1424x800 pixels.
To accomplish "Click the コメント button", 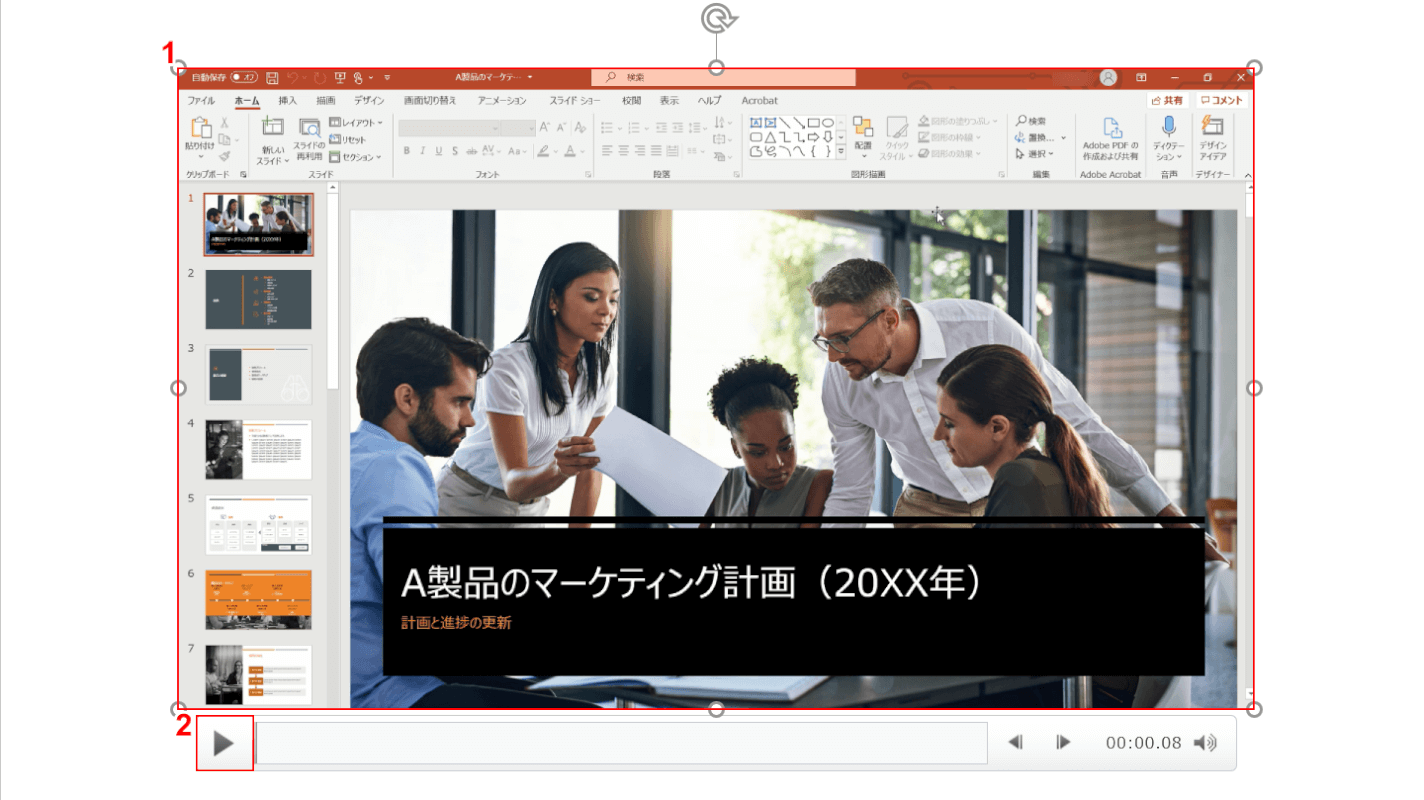I will (1222, 100).
